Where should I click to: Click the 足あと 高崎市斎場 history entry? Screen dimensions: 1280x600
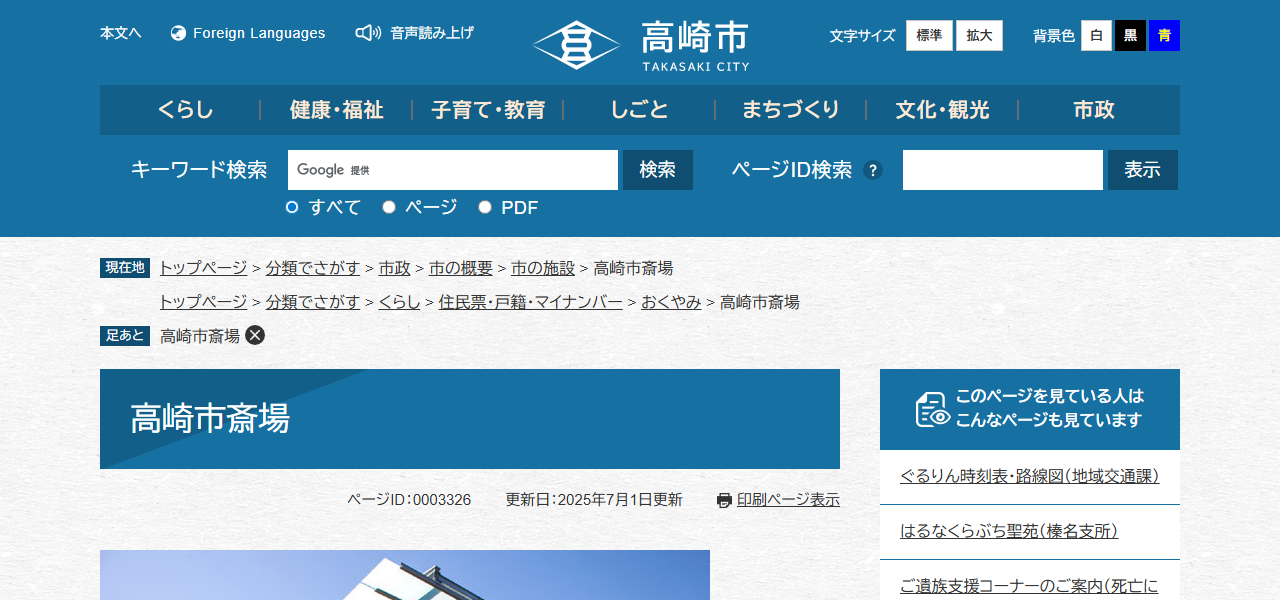200,336
